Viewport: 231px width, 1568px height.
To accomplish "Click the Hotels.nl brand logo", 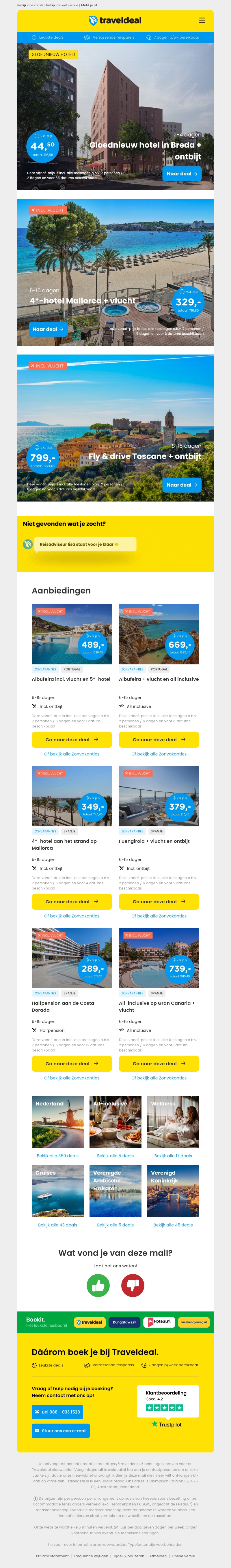I will click(x=159, y=1322).
